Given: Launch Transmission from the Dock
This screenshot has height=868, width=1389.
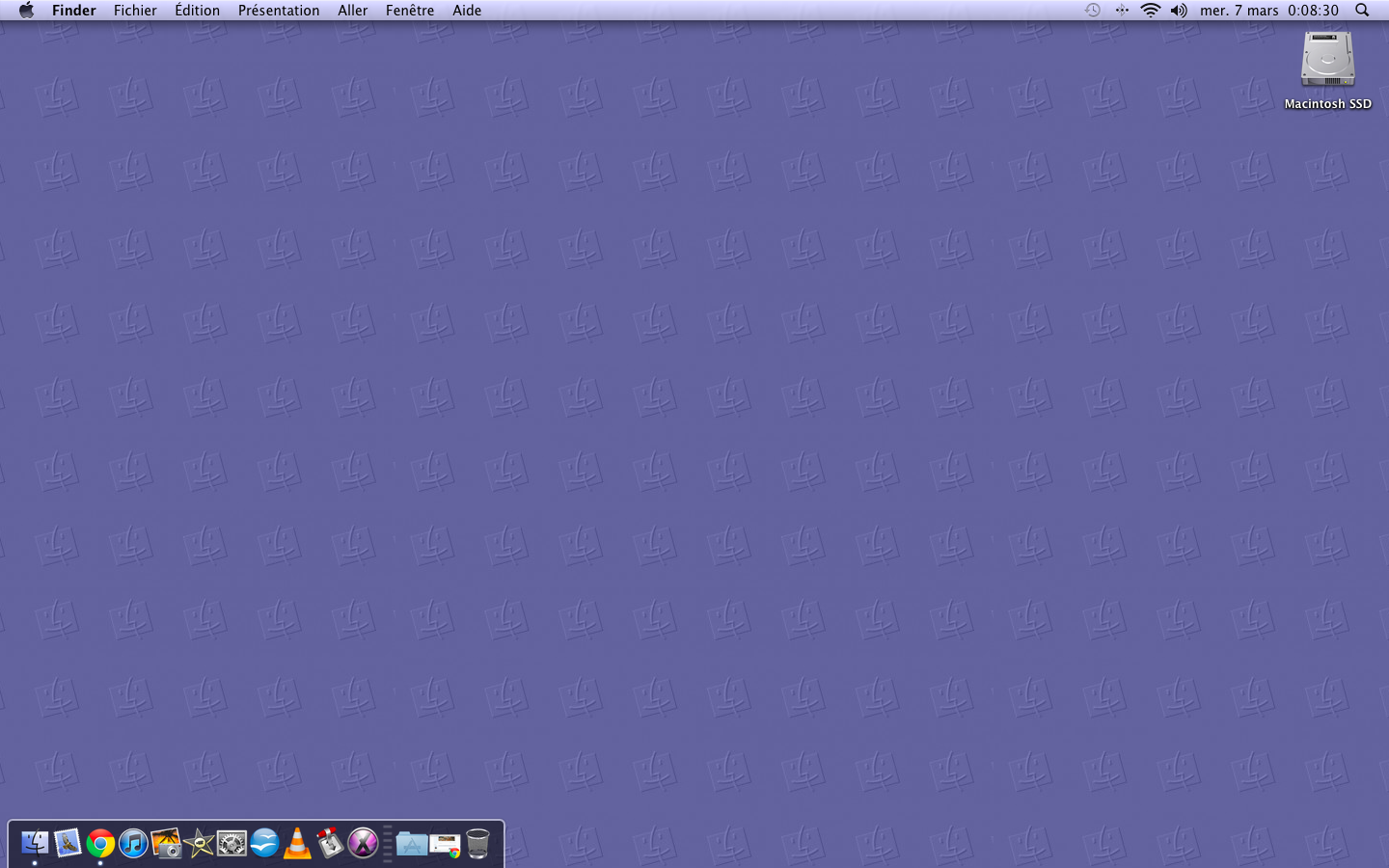Looking at the screenshot, I should (330, 844).
